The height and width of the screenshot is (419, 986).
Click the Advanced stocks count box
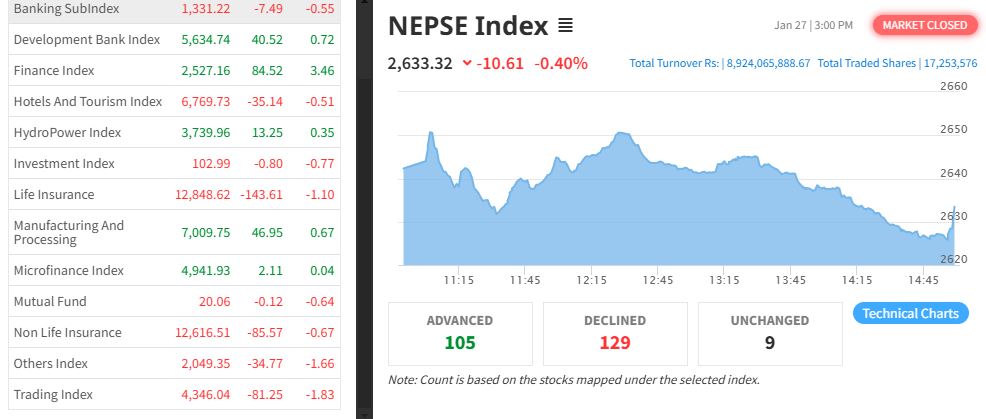click(x=460, y=333)
